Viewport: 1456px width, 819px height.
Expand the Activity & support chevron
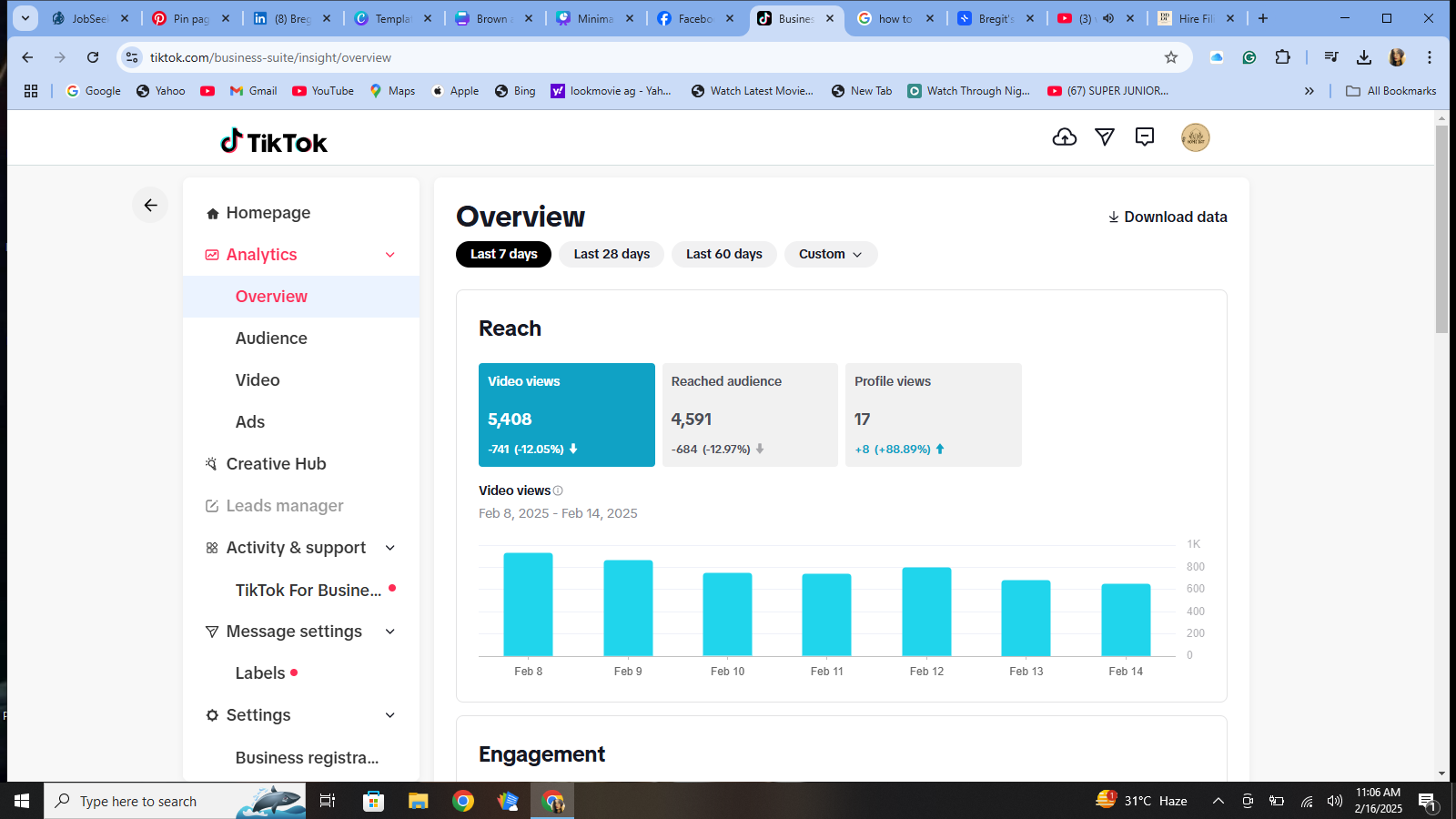point(390,548)
